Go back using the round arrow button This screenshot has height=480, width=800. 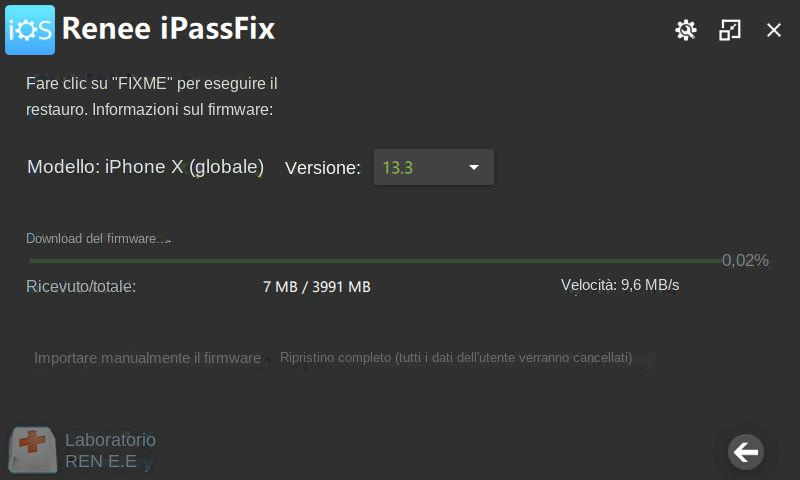point(745,452)
